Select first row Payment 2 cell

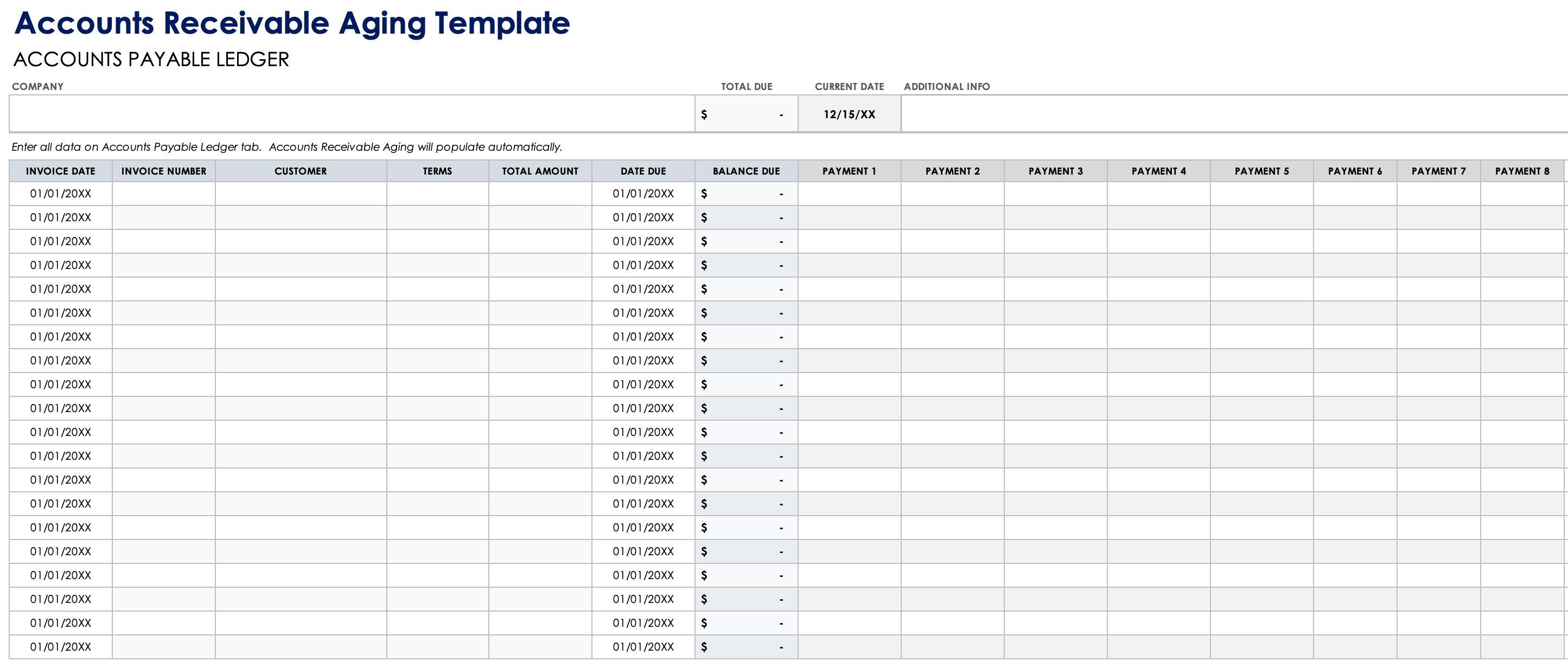coord(953,194)
